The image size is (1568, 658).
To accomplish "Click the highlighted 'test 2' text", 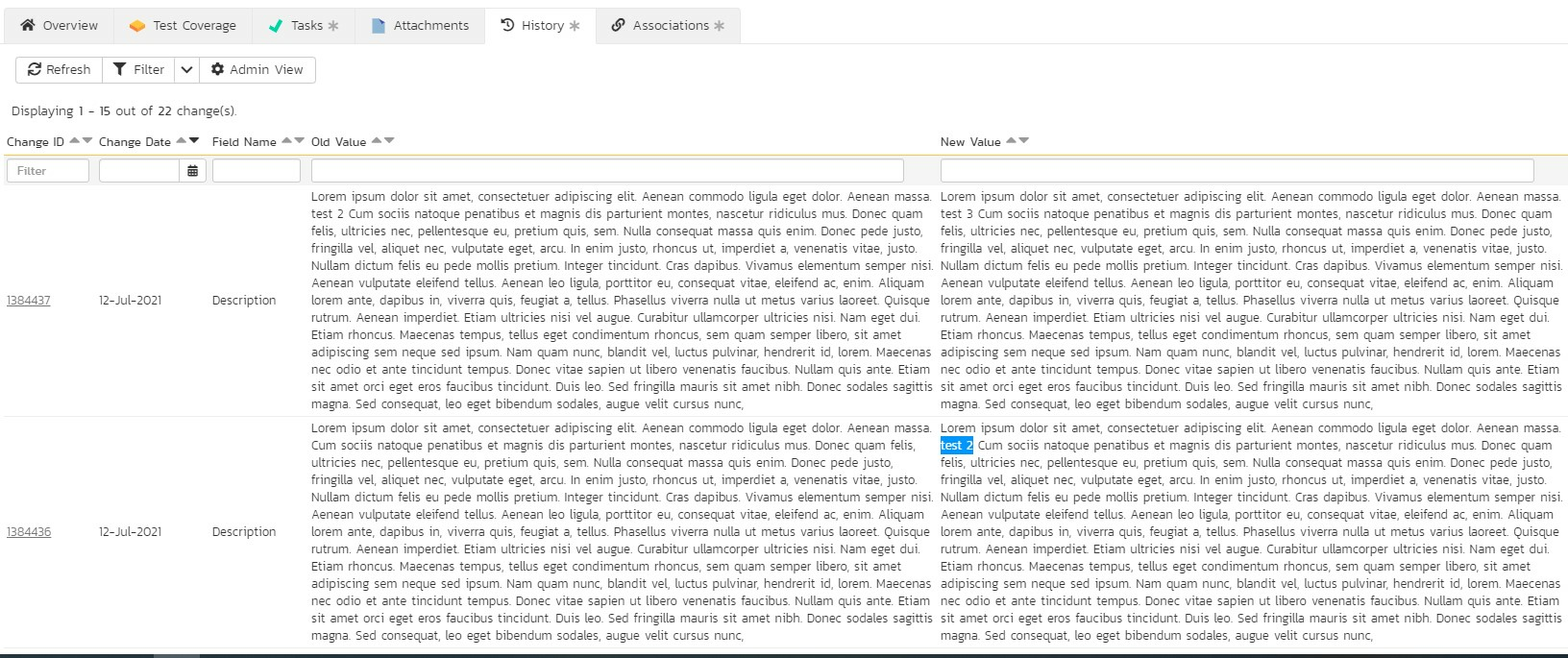I will pyautogui.click(x=957, y=446).
